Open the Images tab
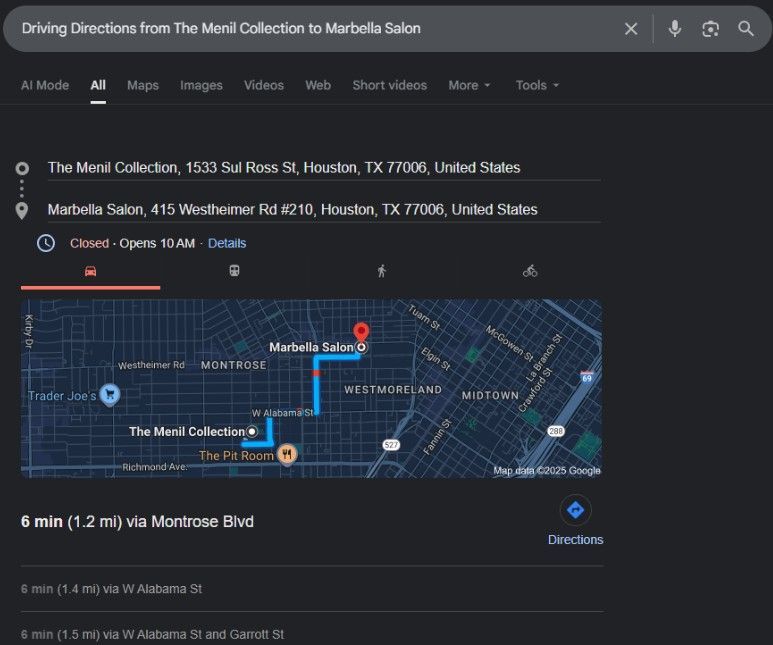This screenshot has height=645, width=773. pos(201,85)
